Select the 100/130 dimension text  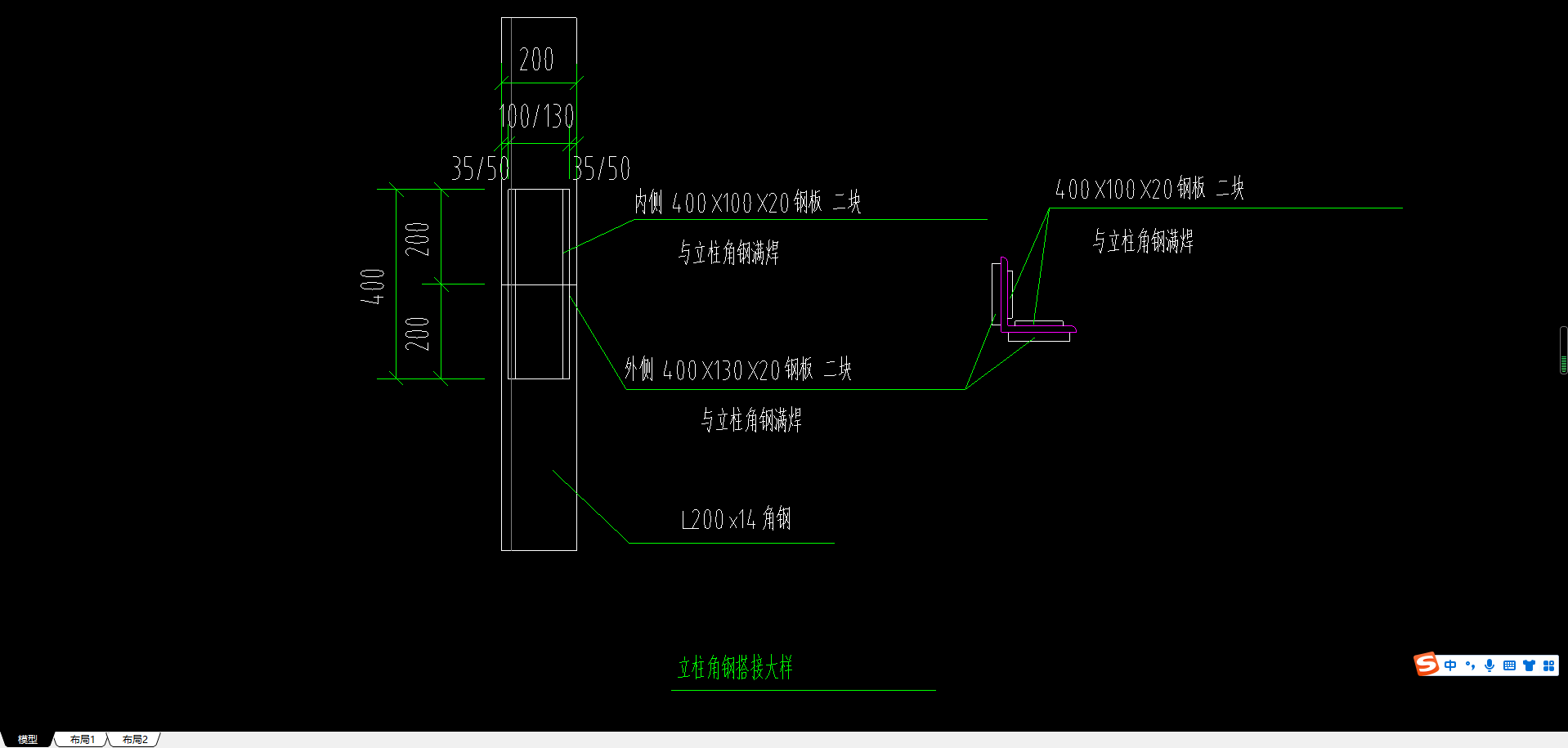[536, 116]
